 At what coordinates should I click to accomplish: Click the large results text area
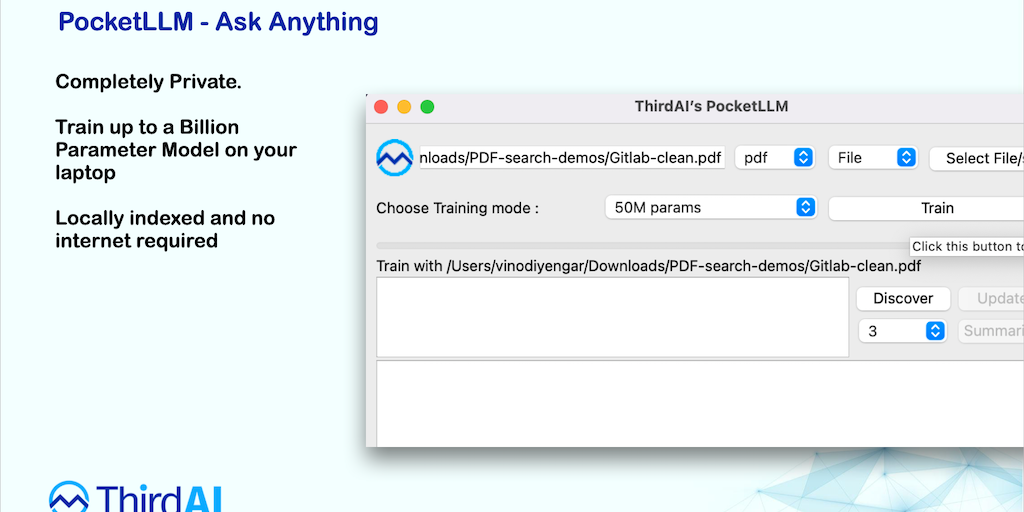[700, 403]
